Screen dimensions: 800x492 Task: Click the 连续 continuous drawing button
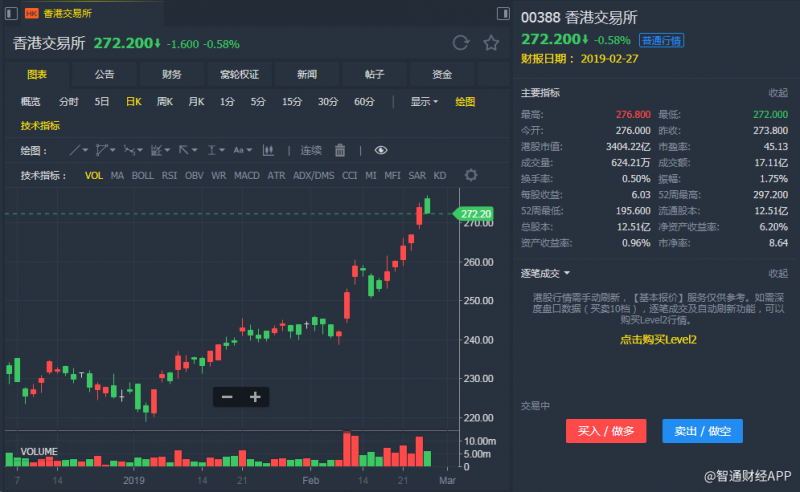[311, 150]
